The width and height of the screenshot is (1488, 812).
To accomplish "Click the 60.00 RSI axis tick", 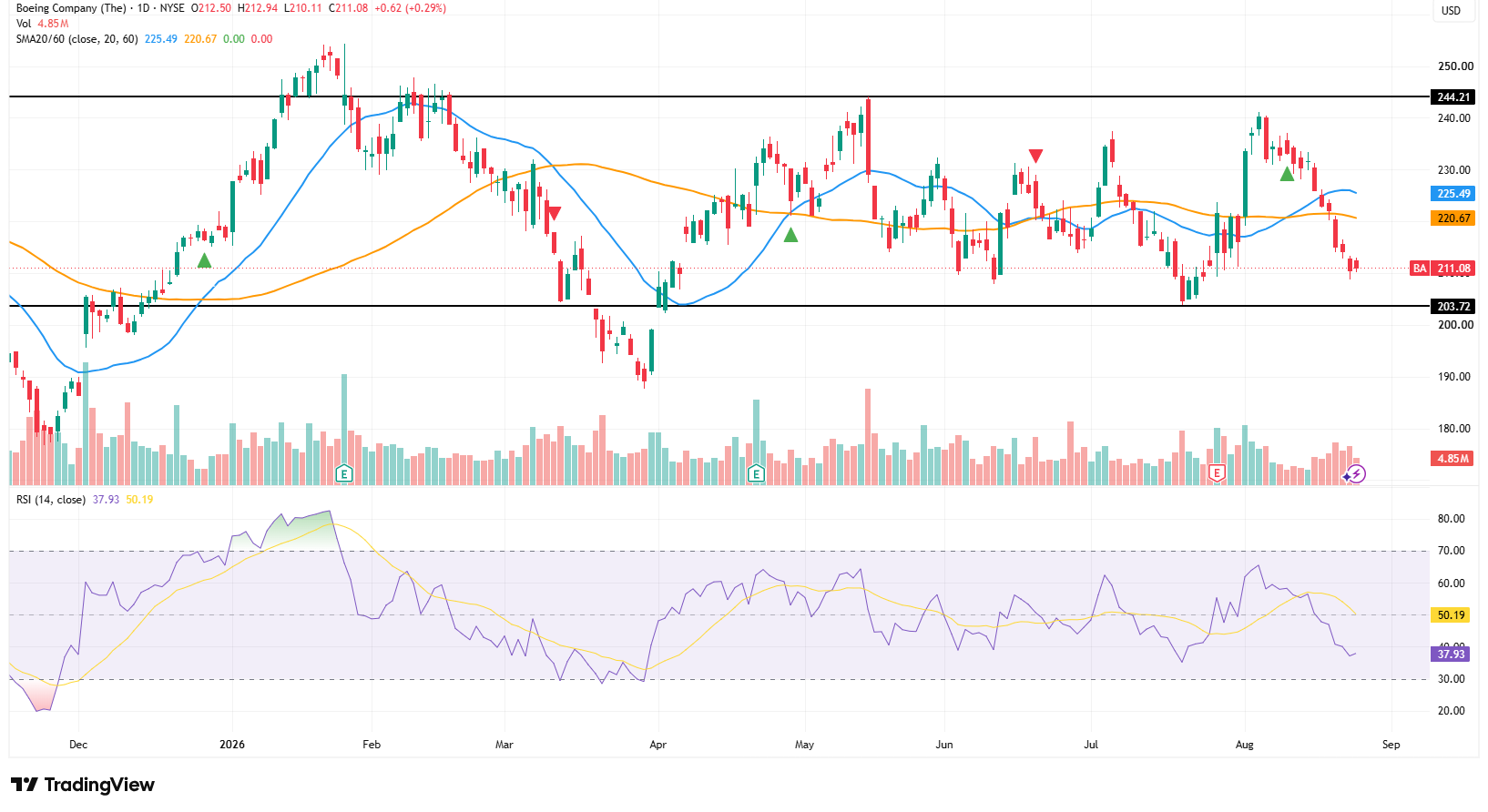I will pyautogui.click(x=1452, y=584).
